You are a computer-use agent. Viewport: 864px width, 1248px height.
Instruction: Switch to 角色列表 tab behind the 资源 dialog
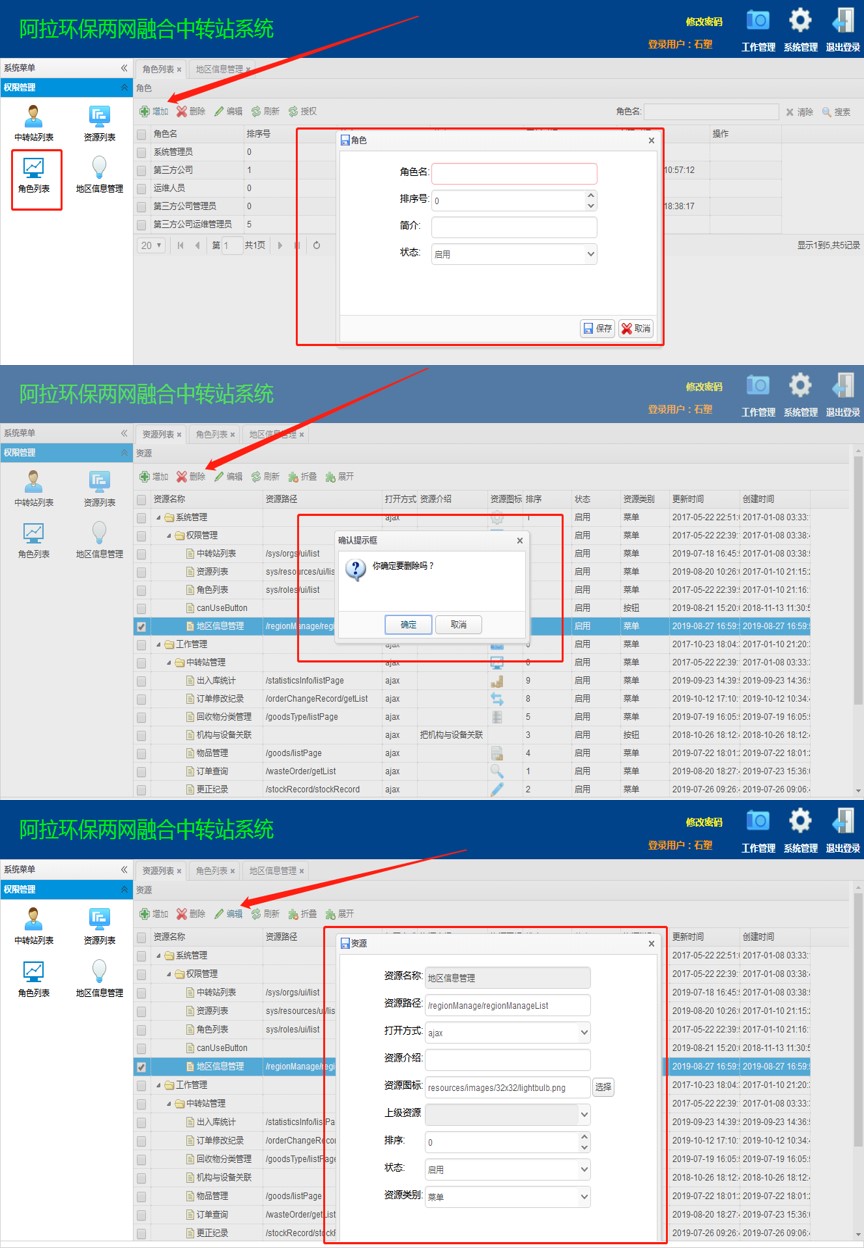[215, 871]
